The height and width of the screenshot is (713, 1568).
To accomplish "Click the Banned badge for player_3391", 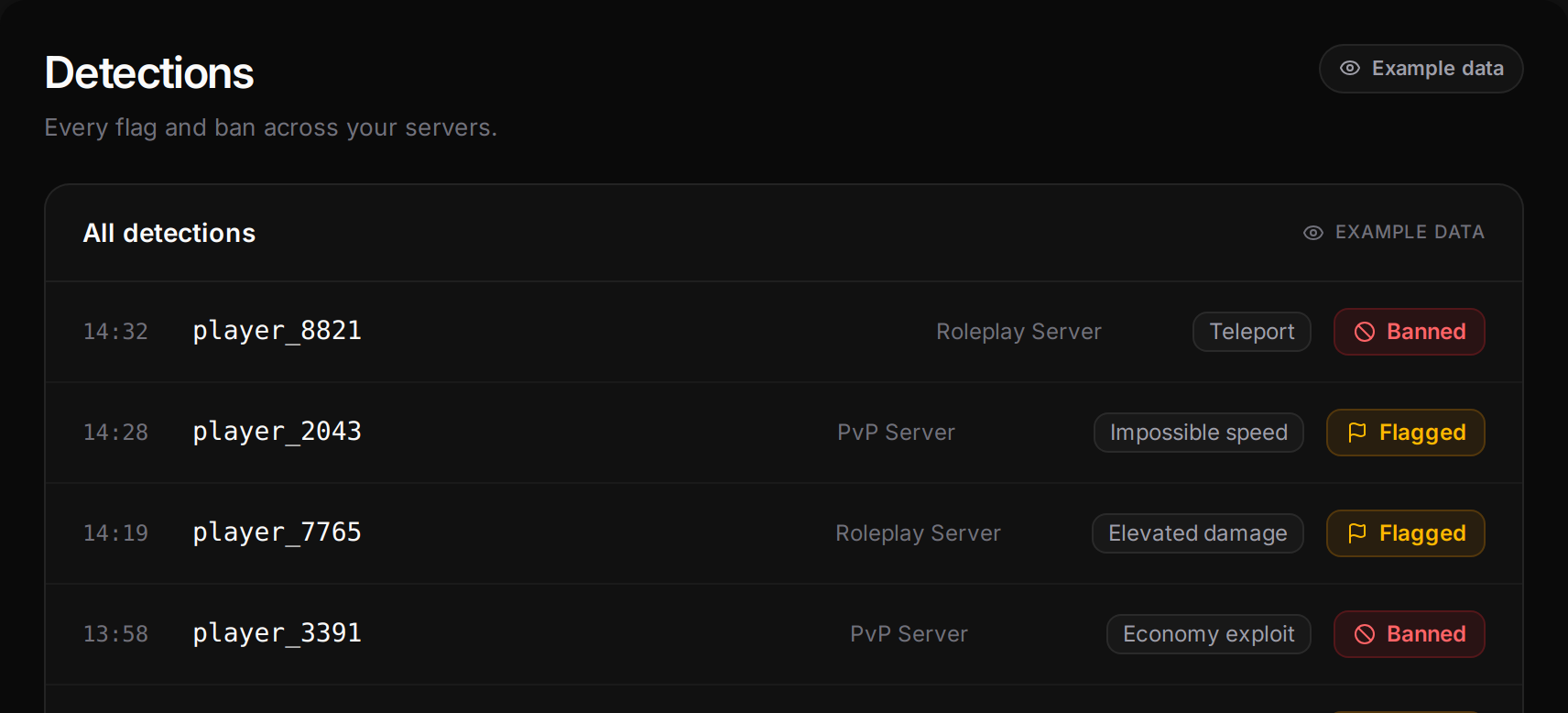I will [x=1409, y=634].
